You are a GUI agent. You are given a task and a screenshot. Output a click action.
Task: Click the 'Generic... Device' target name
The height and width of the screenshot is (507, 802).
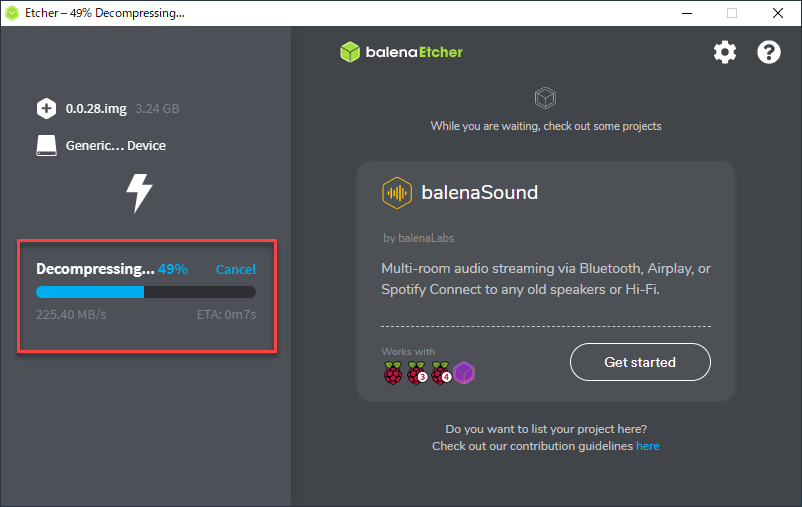coord(116,146)
